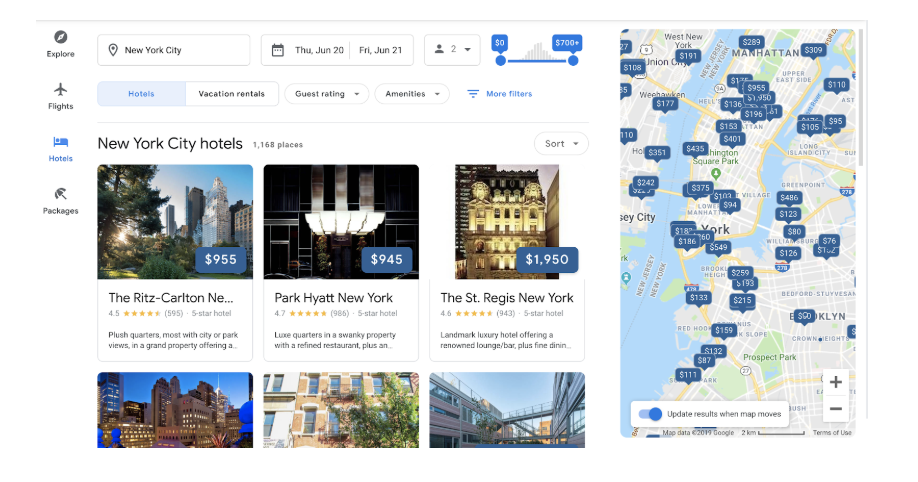Open the Explore compass icon
918x482 pixels.
(60, 37)
